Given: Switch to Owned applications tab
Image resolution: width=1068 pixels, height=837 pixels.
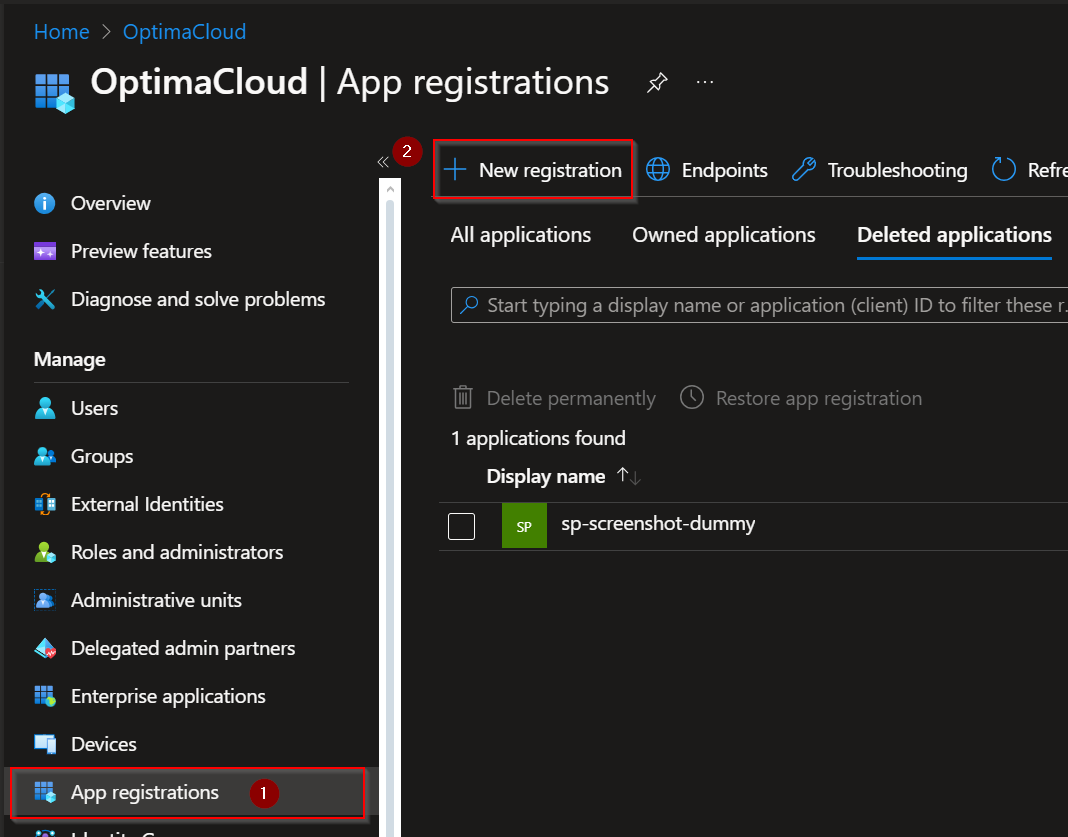Looking at the screenshot, I should [723, 235].
